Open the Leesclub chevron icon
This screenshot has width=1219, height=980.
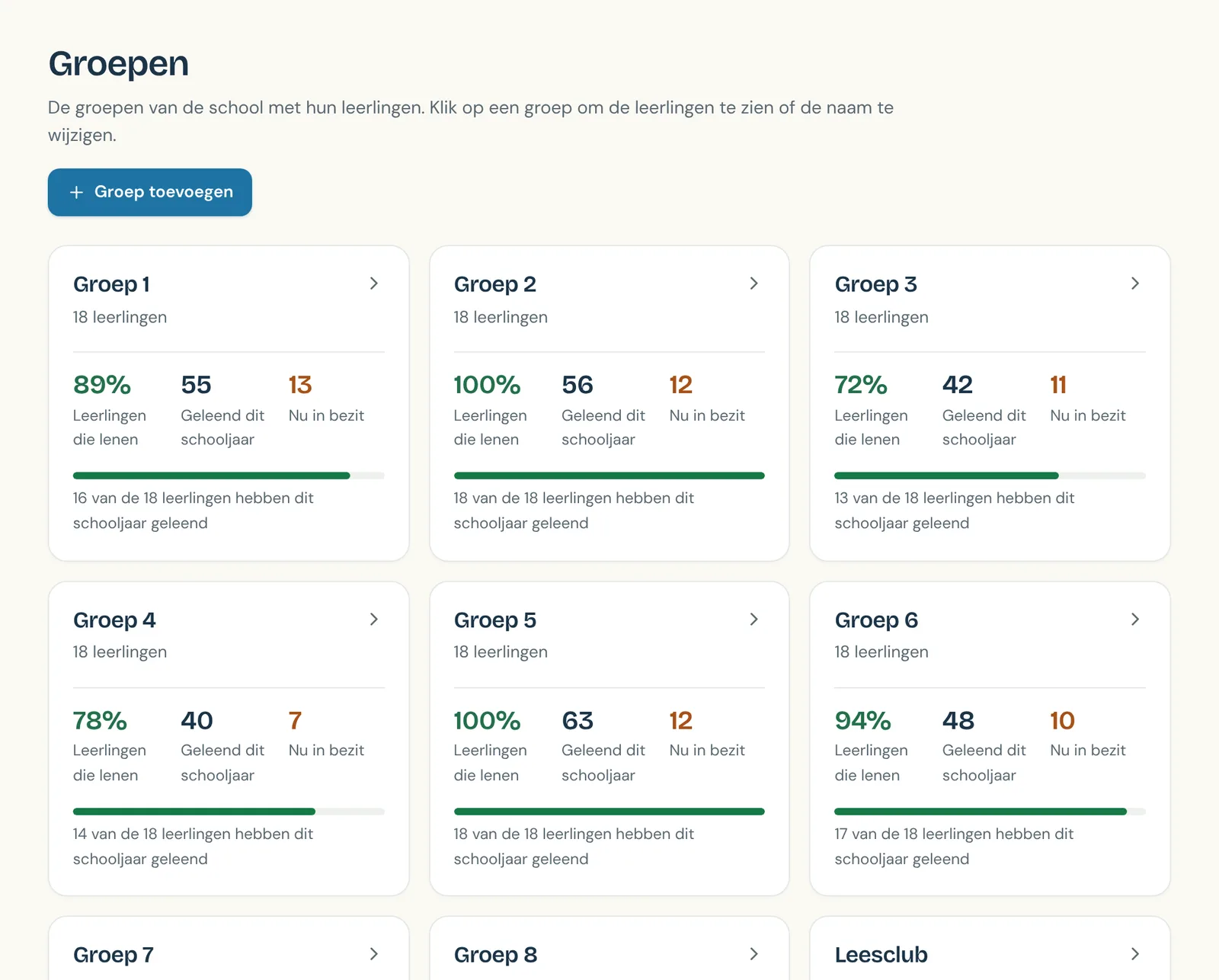click(1134, 954)
